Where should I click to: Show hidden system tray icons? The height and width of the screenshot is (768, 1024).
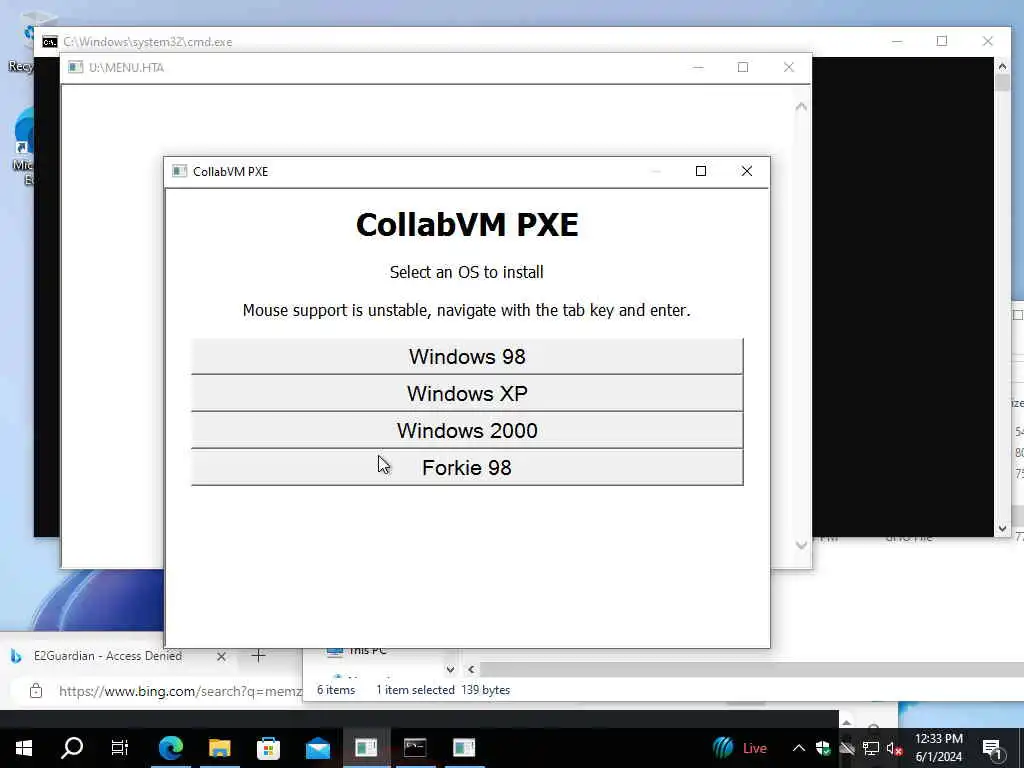point(799,748)
